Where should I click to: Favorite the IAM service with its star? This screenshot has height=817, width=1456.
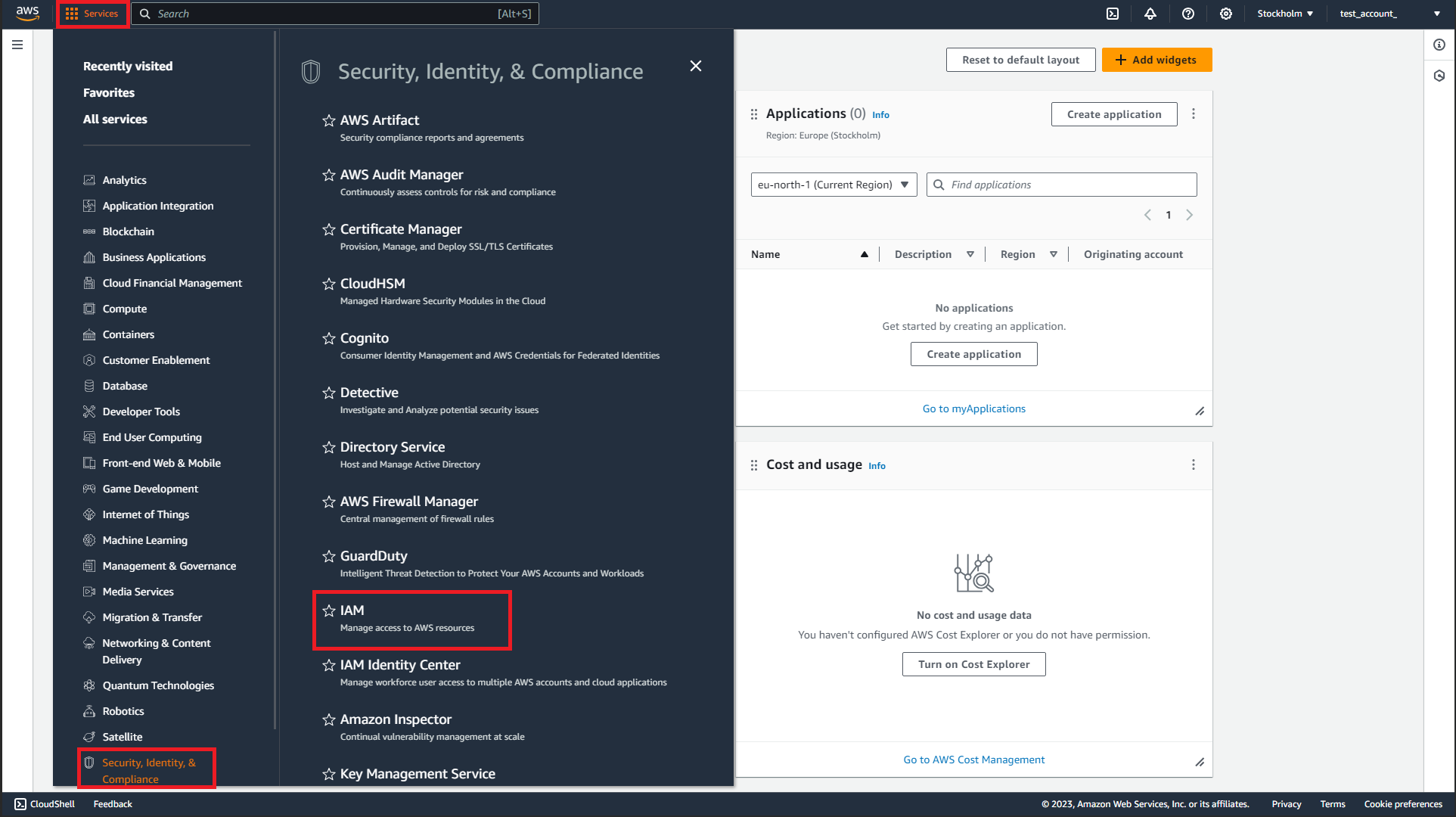329,610
